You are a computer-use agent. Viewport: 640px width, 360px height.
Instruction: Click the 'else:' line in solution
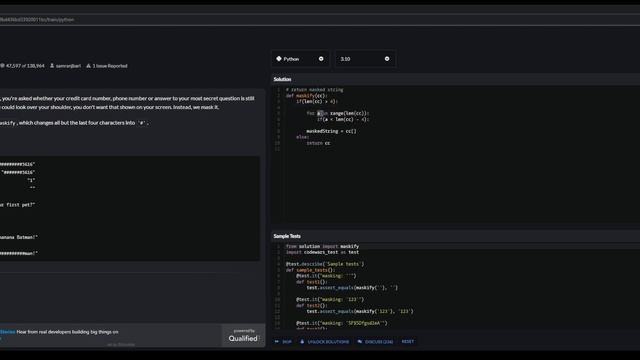tap(302, 137)
